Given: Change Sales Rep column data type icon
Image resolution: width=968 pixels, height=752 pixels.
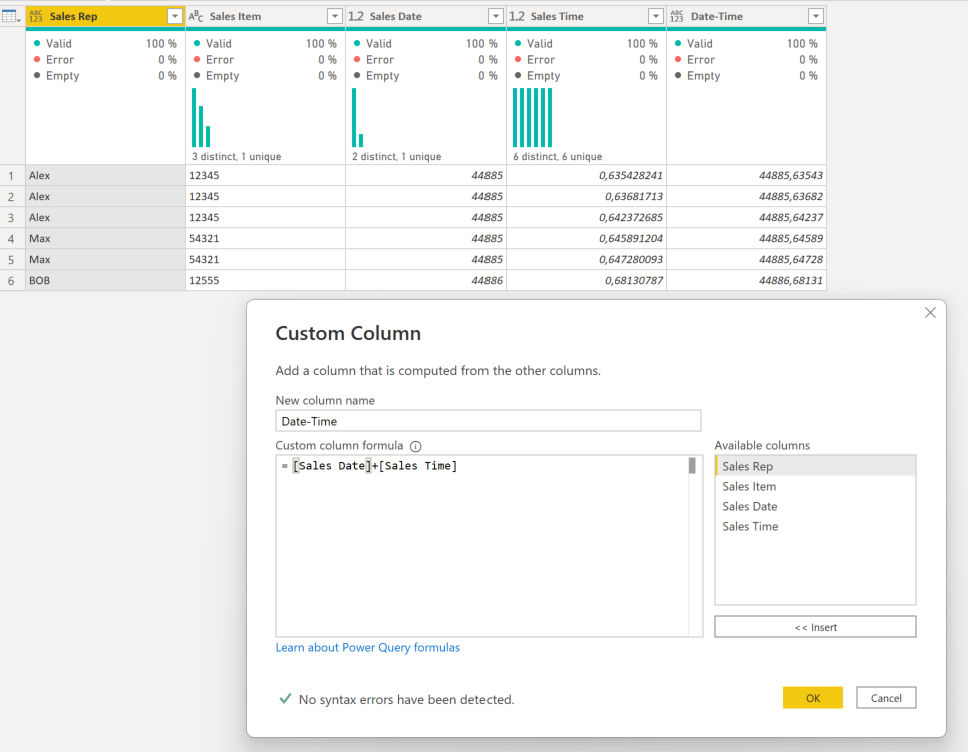Looking at the screenshot, I should (x=36, y=17).
